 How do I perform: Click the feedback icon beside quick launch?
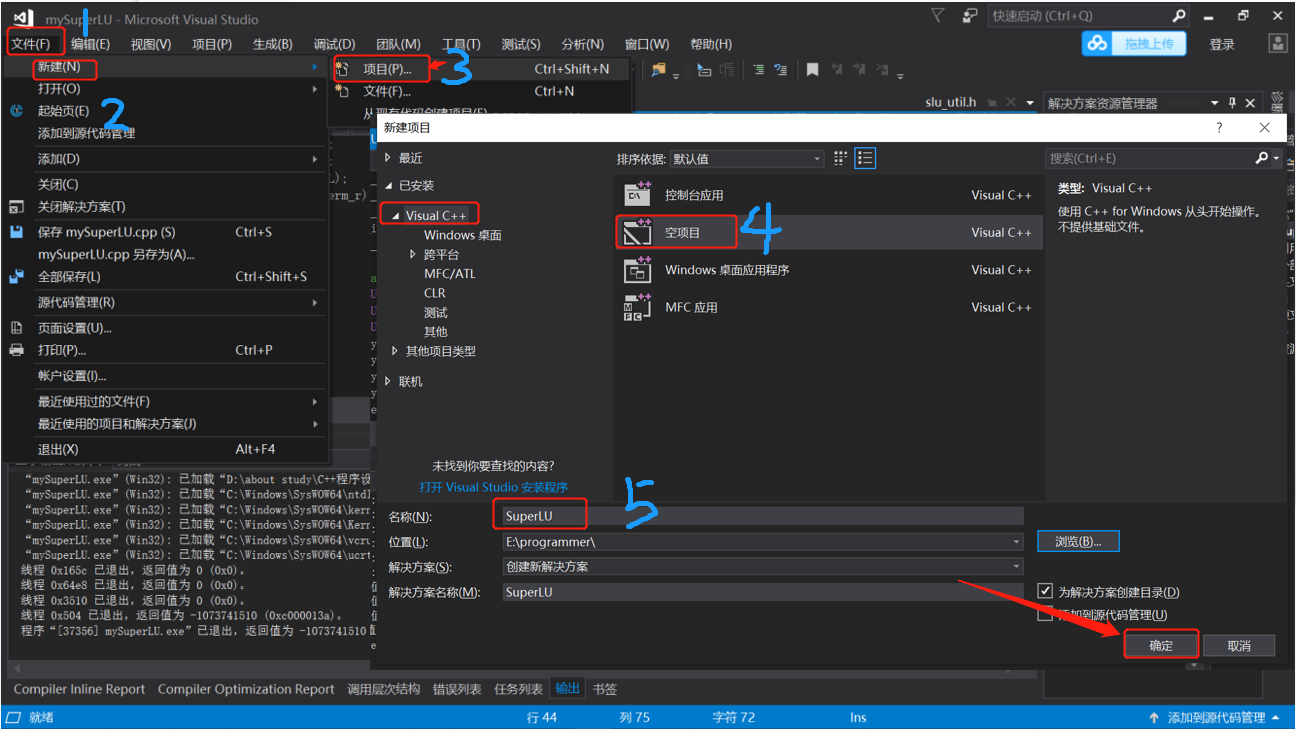pos(969,15)
